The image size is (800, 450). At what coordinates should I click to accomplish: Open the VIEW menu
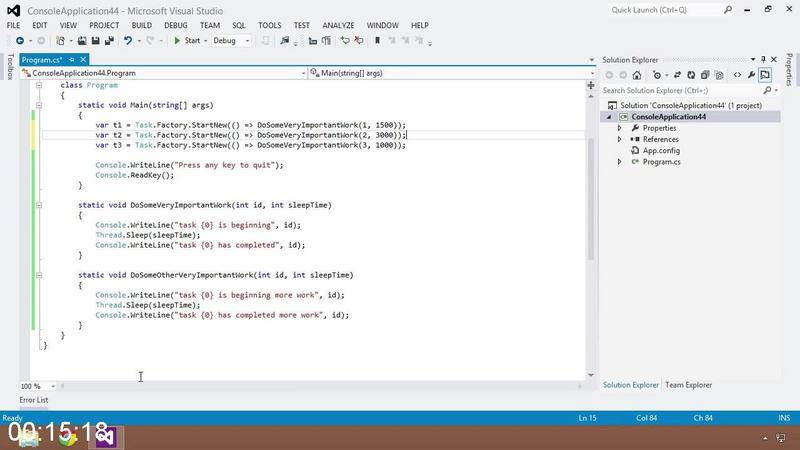point(68,25)
